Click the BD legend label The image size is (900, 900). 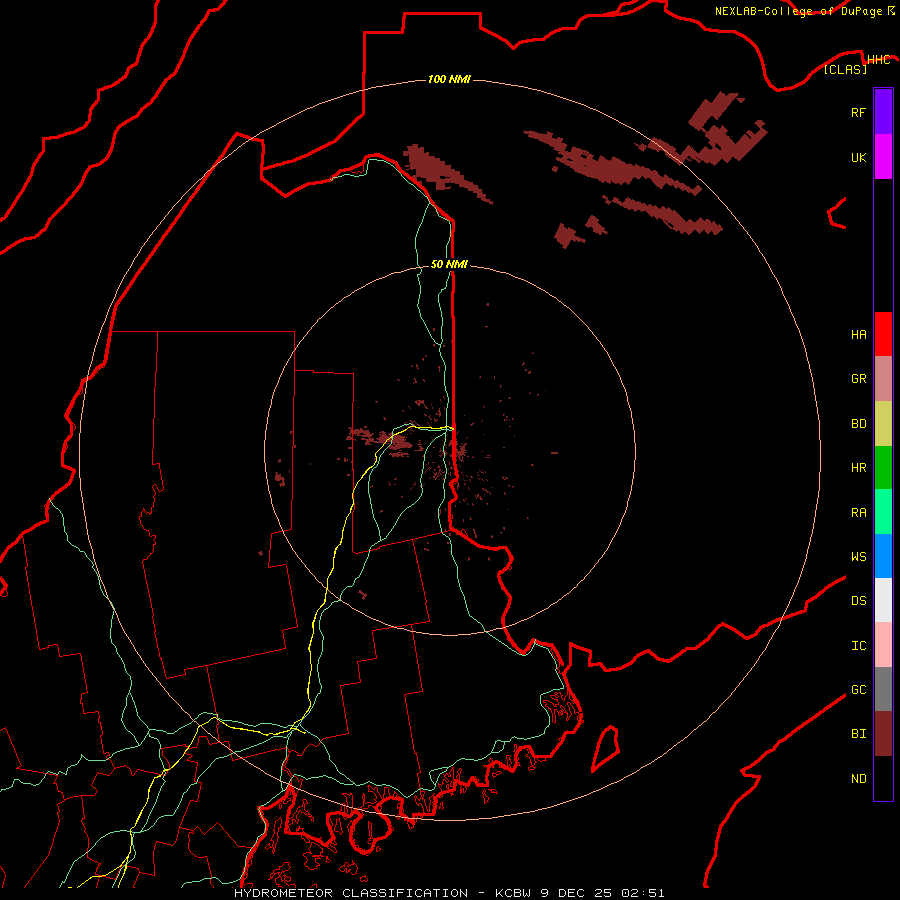(x=858, y=424)
